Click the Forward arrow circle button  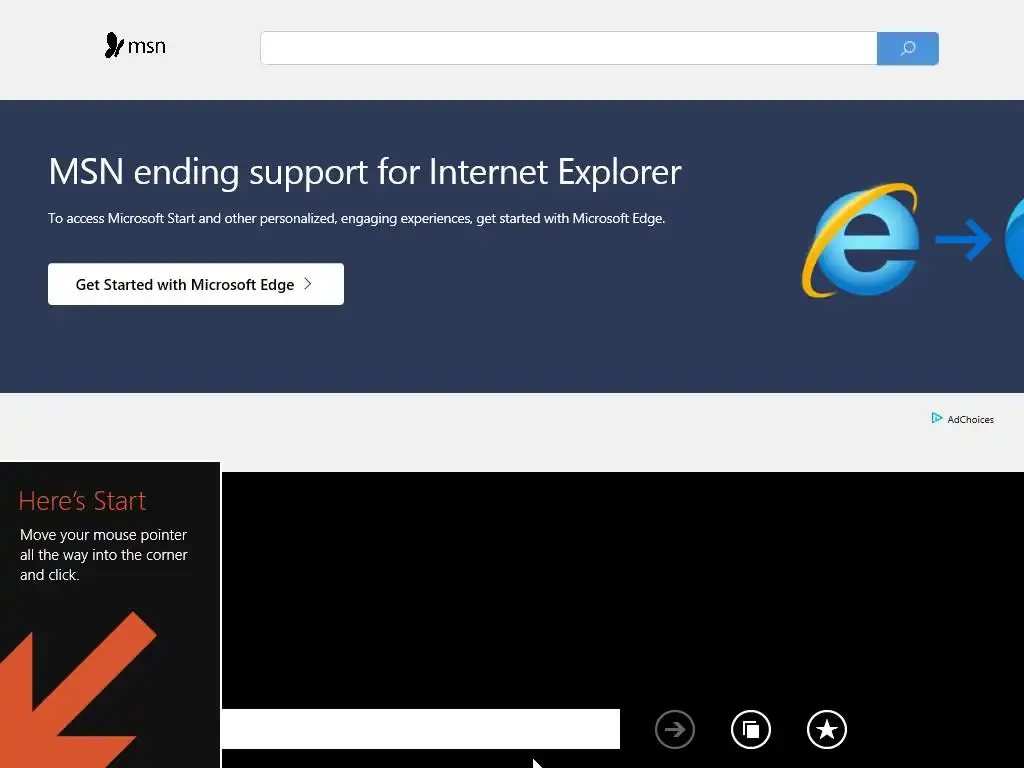pos(675,729)
